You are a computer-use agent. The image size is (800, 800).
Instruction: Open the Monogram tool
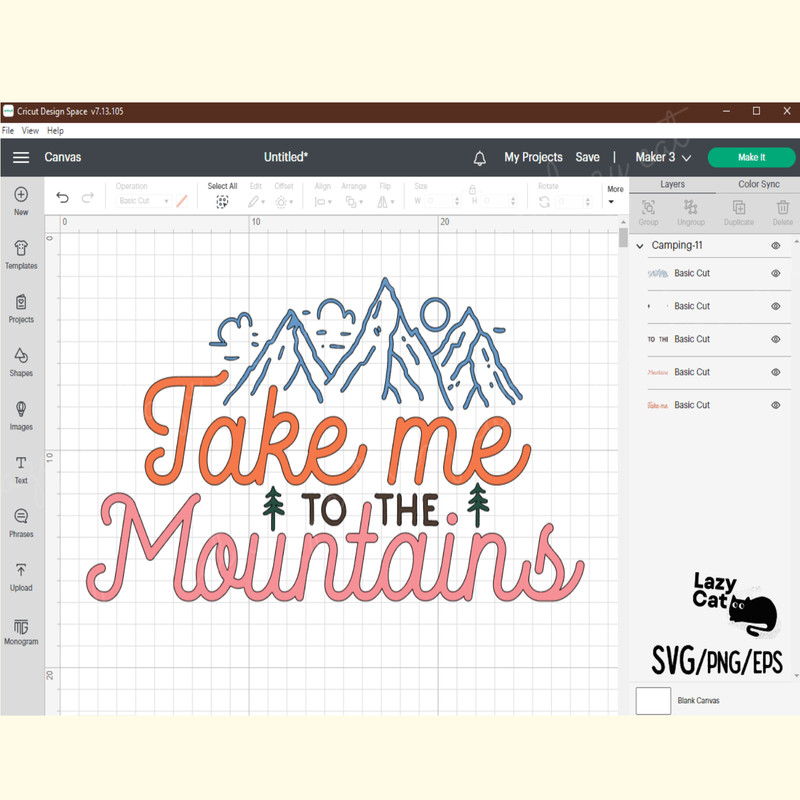coord(21,630)
